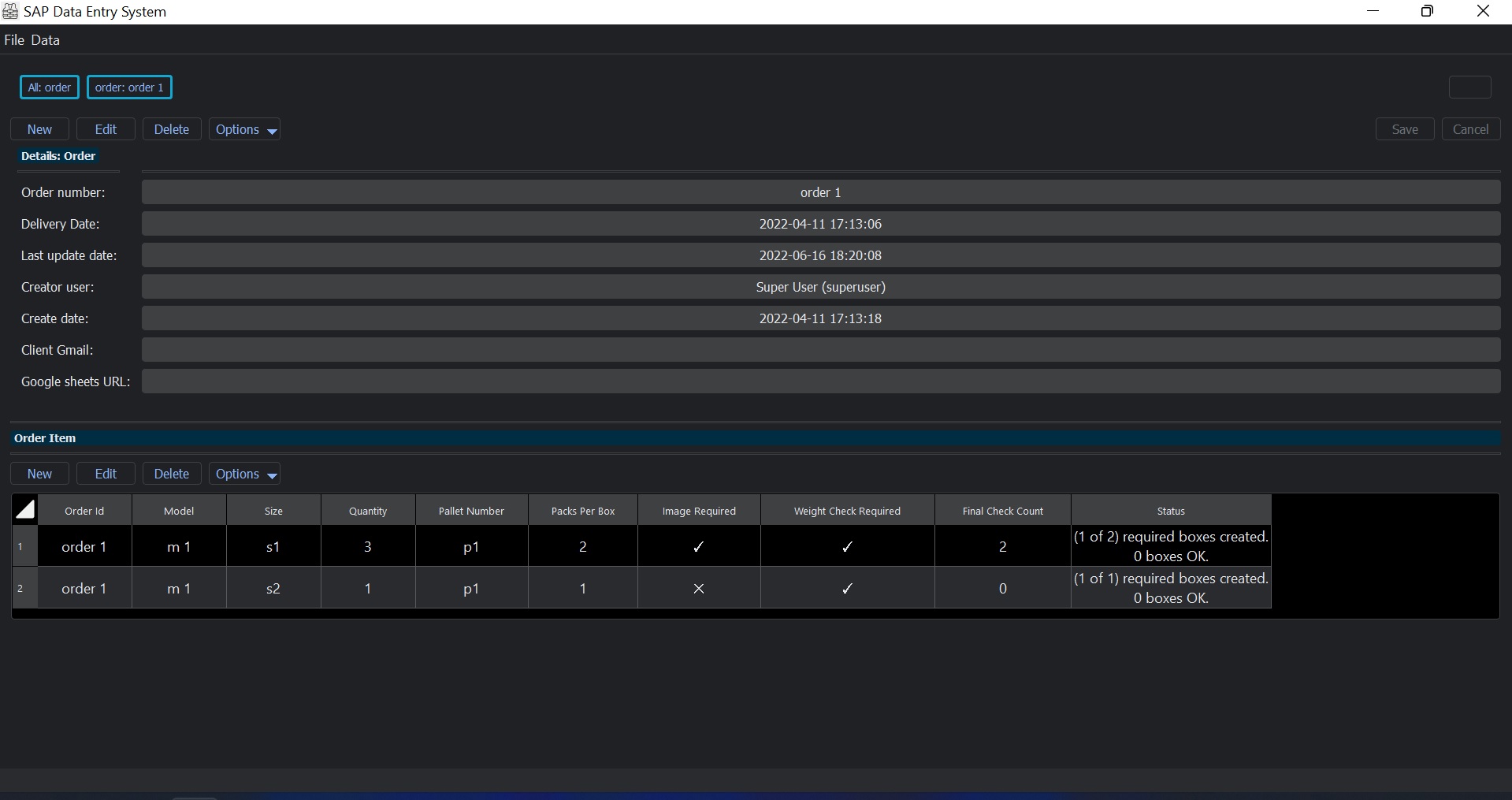Open the Options dropdown in the Order toolbar
The image size is (1512, 800).
(x=245, y=129)
